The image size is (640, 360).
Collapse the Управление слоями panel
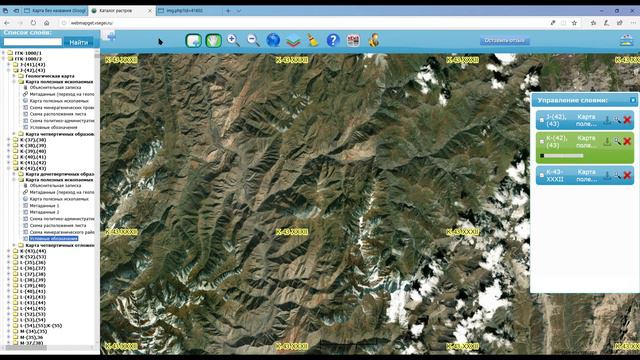click(633, 100)
